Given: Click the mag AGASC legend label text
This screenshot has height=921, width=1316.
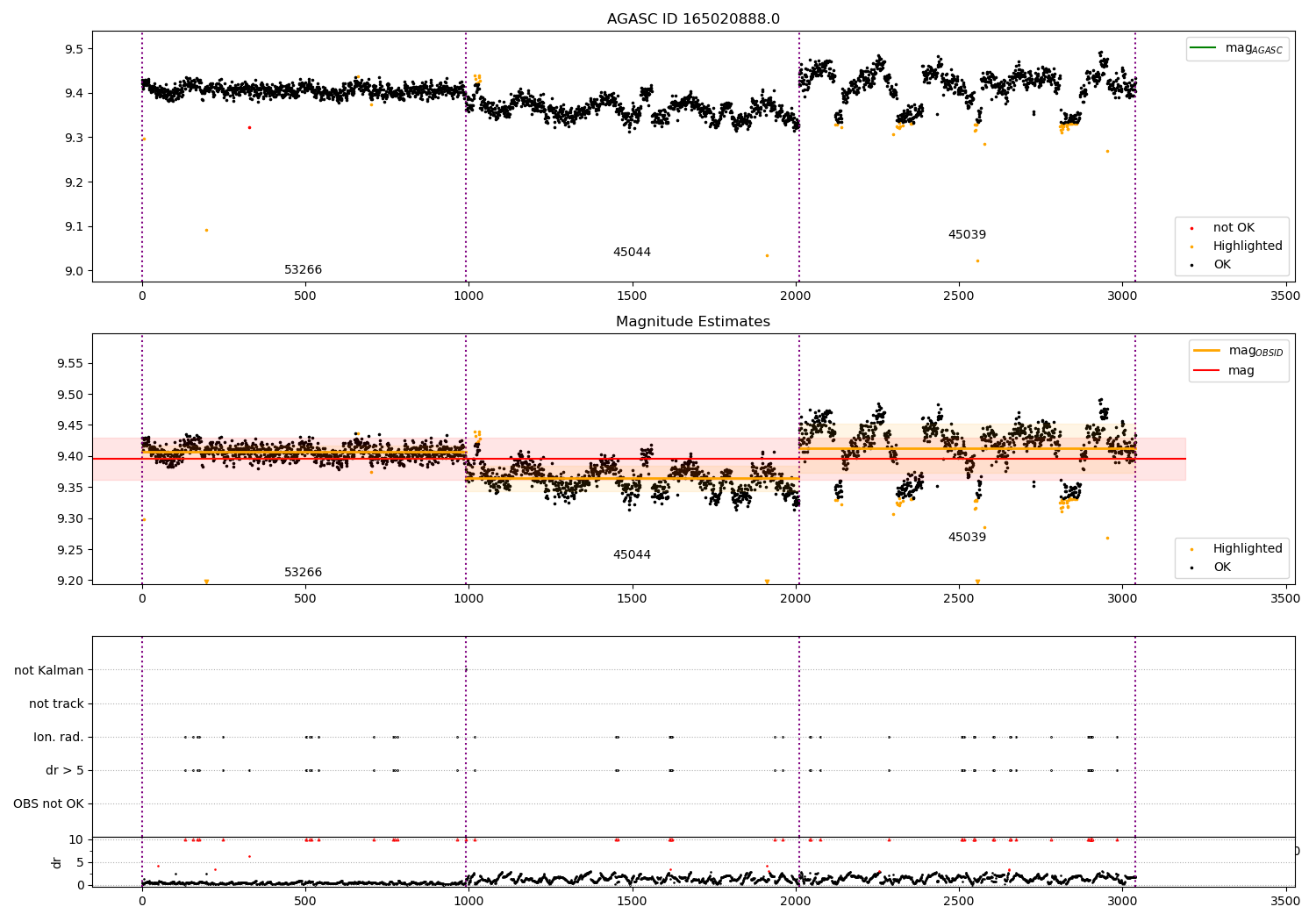Looking at the screenshot, I should (x=1254, y=48).
